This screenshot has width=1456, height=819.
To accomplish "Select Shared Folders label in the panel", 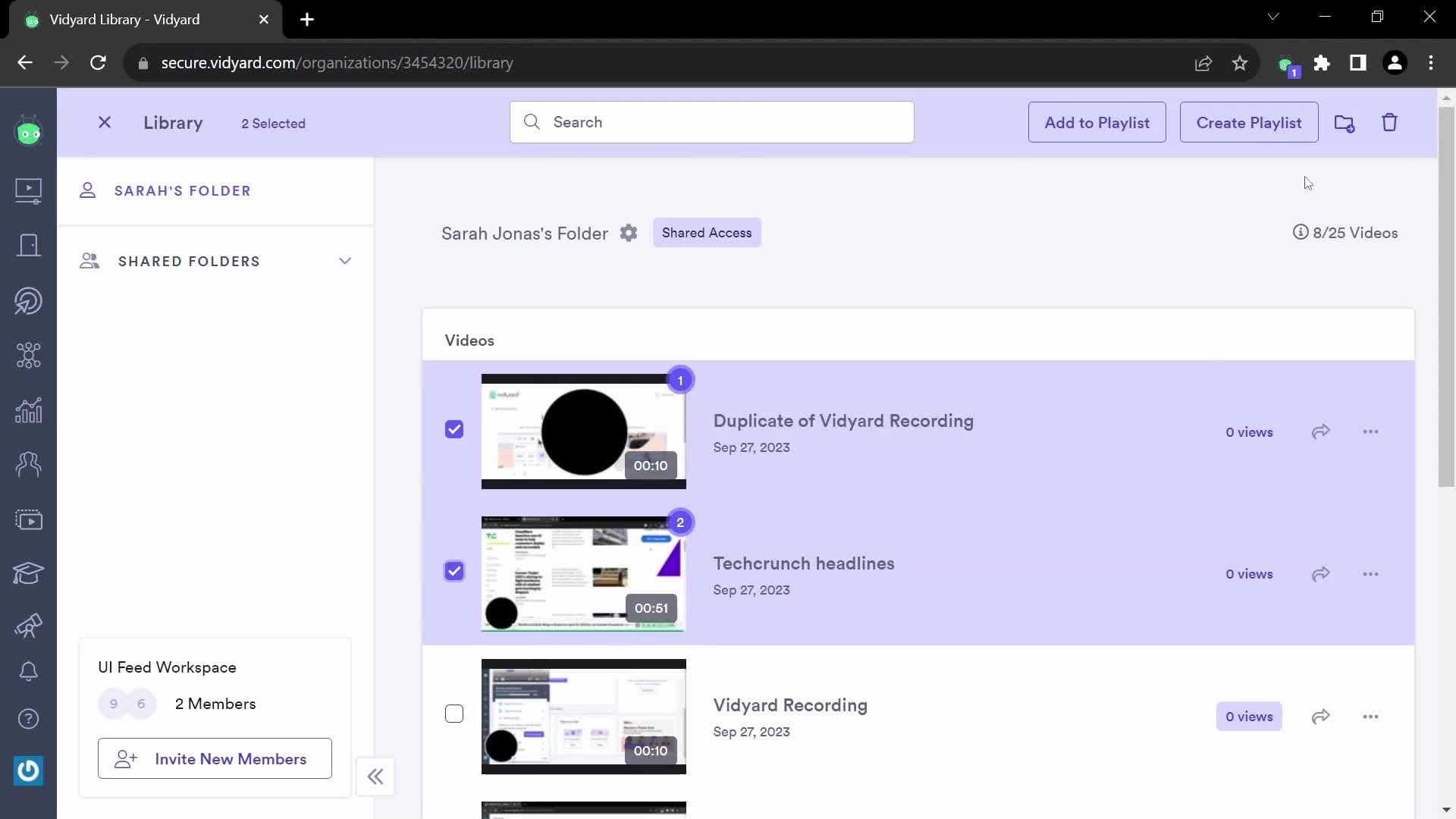I will [189, 262].
